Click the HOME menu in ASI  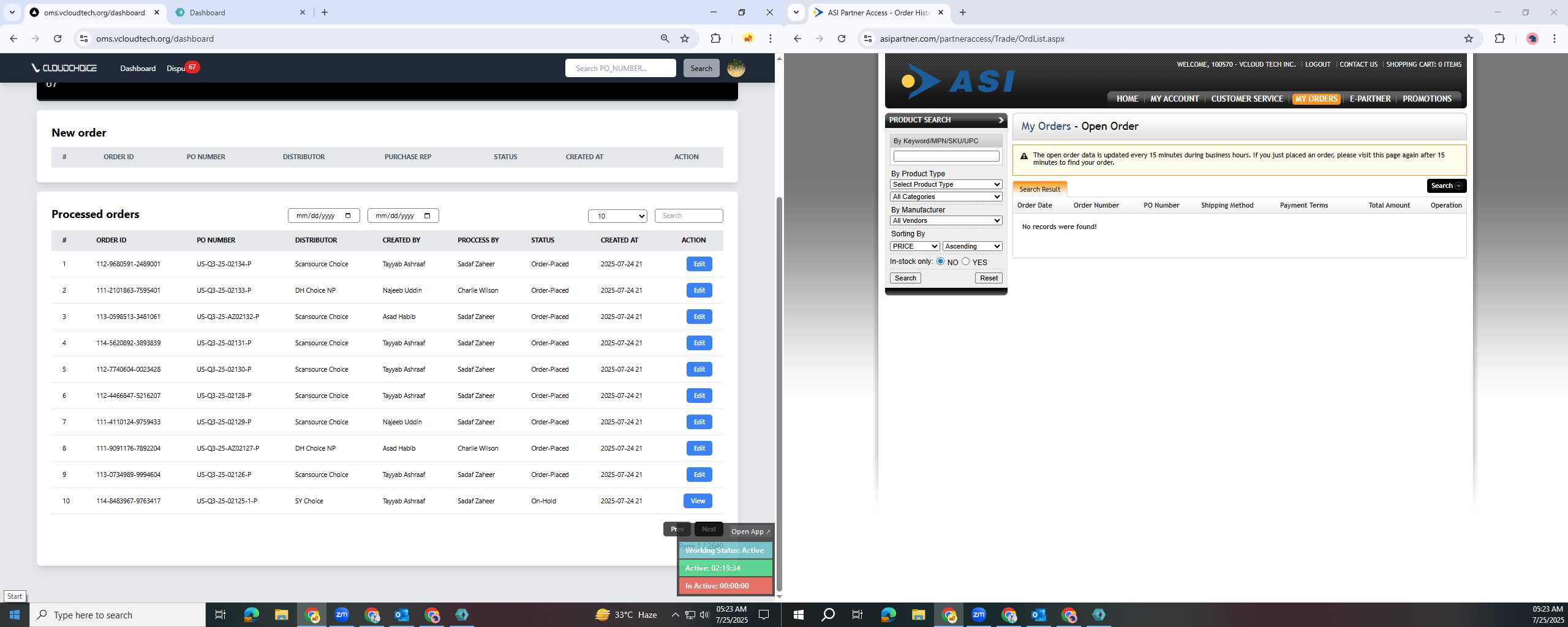coord(1127,99)
